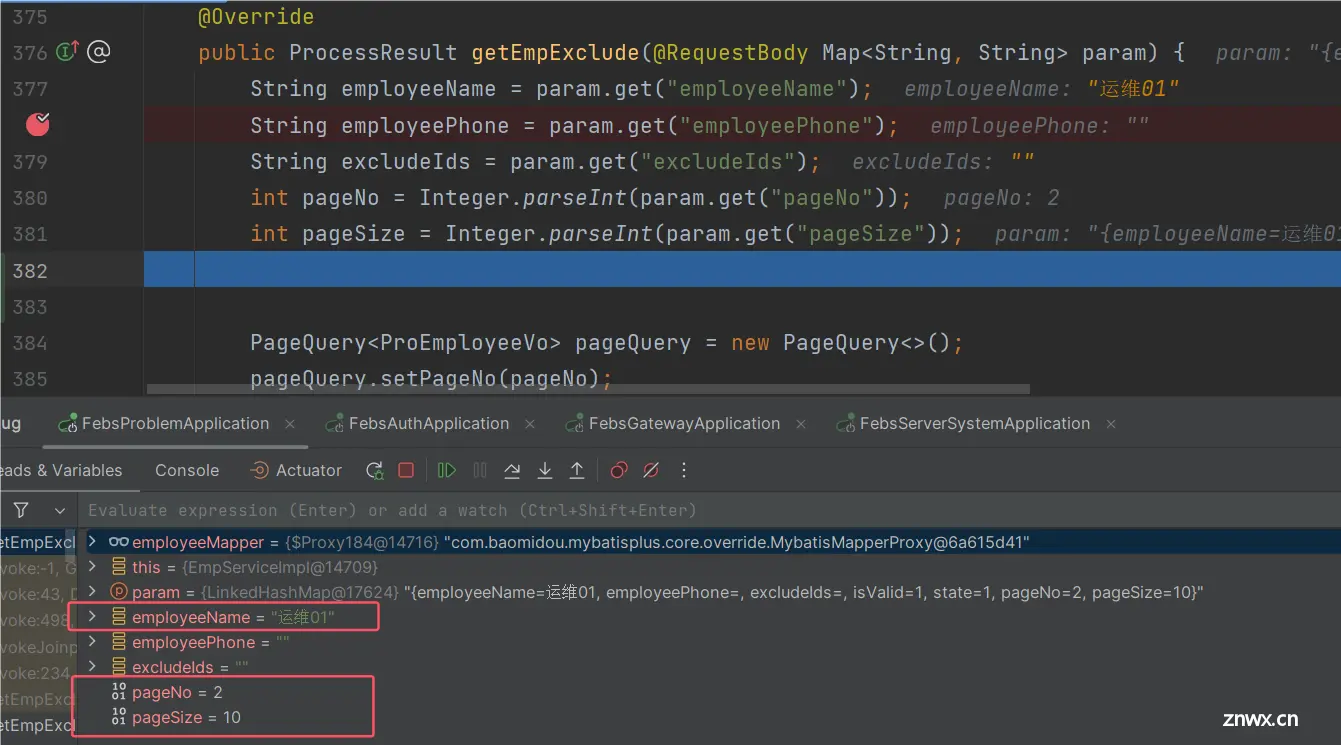Switch to the FebsGatewayApplication debug tab
The height and width of the screenshot is (745, 1341).
684,424
